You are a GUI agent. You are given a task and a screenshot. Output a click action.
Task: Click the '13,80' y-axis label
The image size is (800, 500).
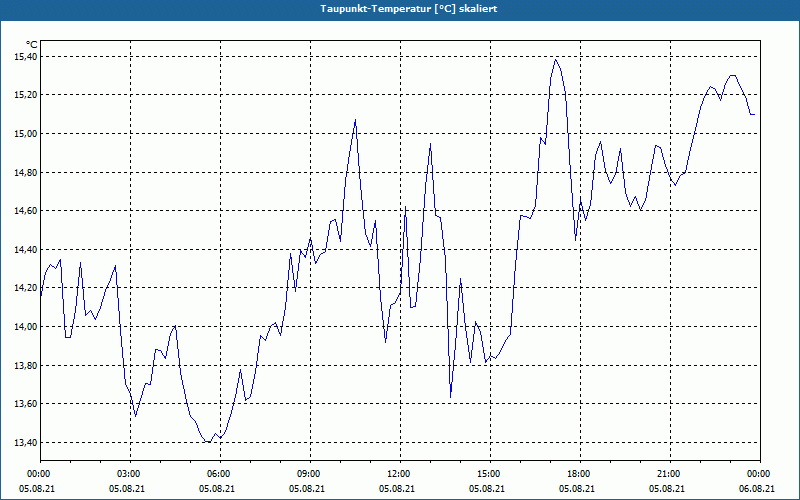pyautogui.click(x=24, y=365)
